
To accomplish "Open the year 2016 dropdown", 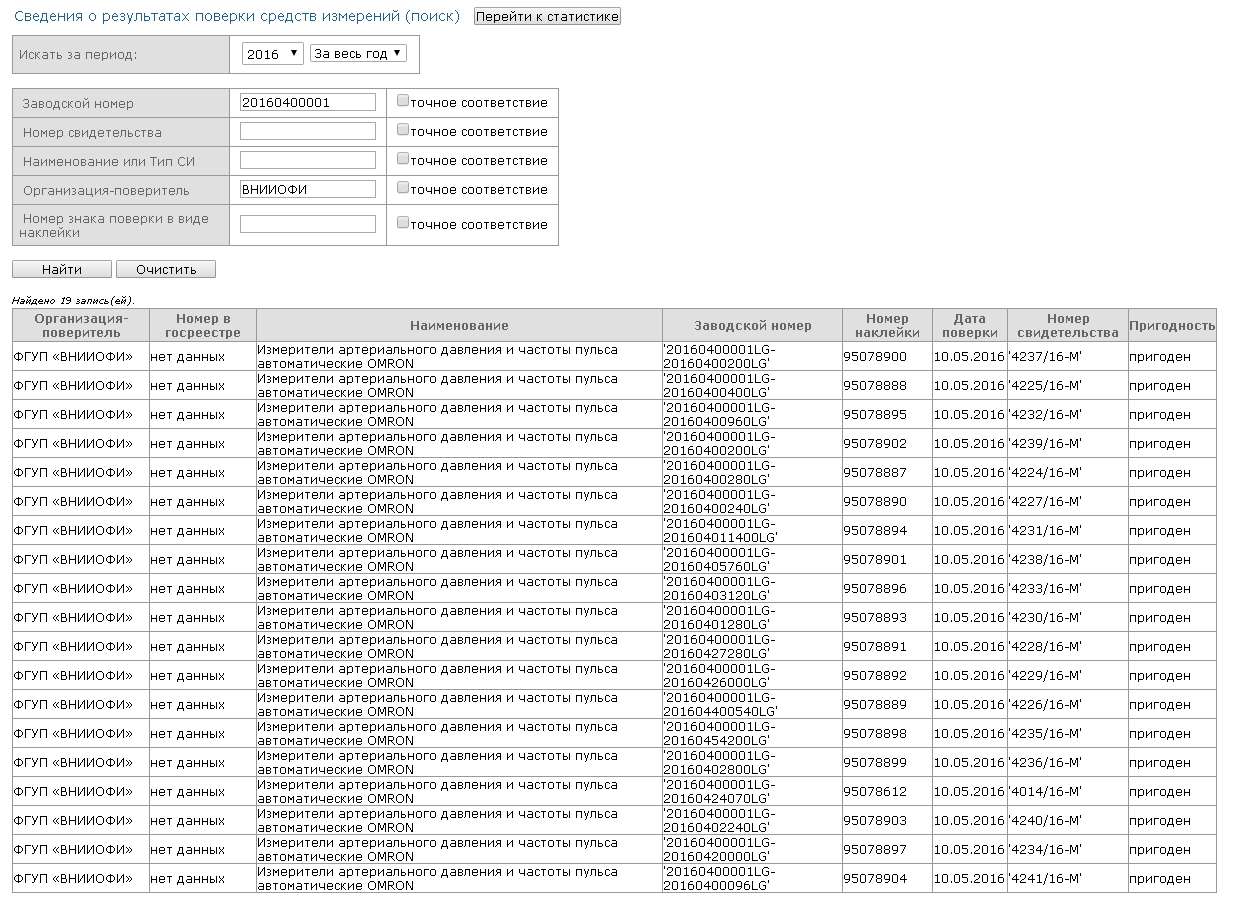I will 272,54.
